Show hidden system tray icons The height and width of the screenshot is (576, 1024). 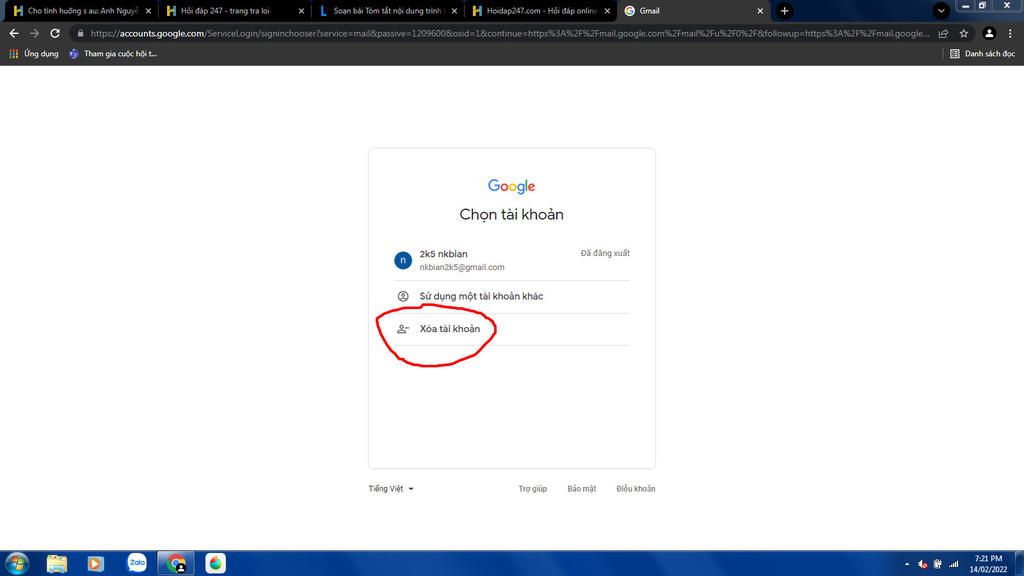(x=906, y=564)
